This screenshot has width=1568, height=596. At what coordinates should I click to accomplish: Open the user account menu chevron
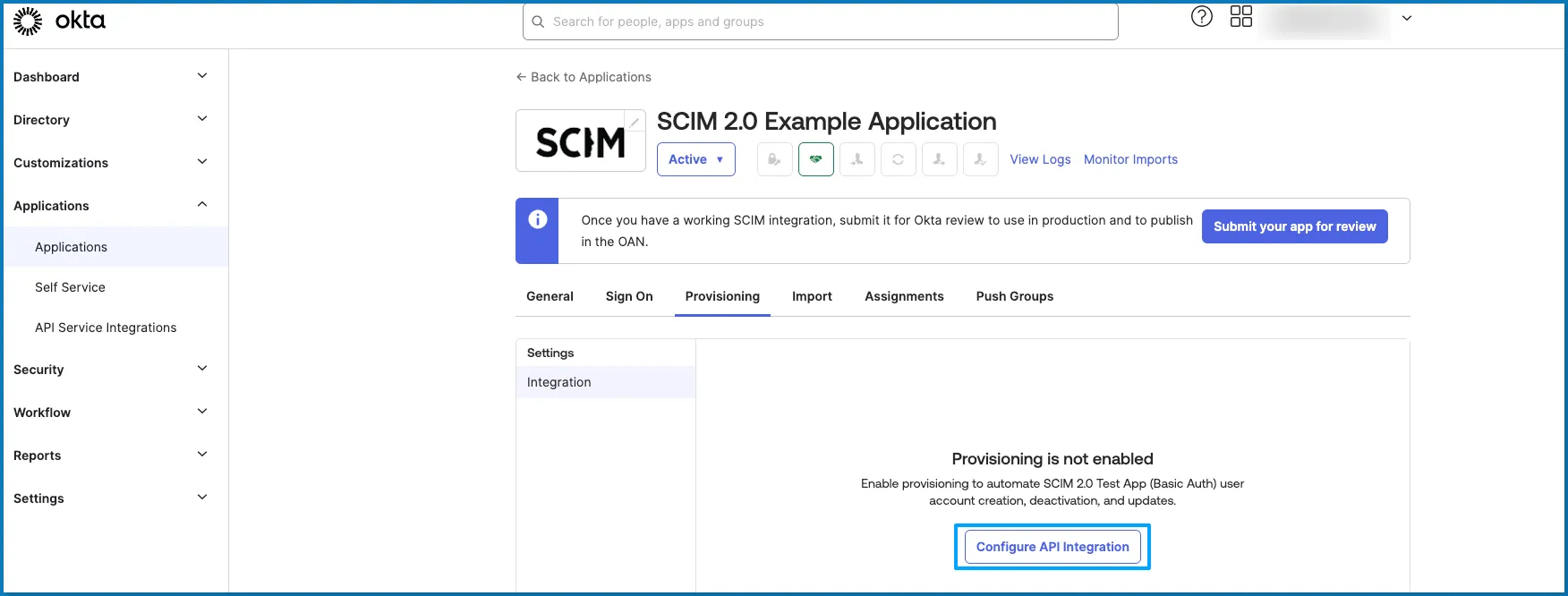tap(1406, 19)
